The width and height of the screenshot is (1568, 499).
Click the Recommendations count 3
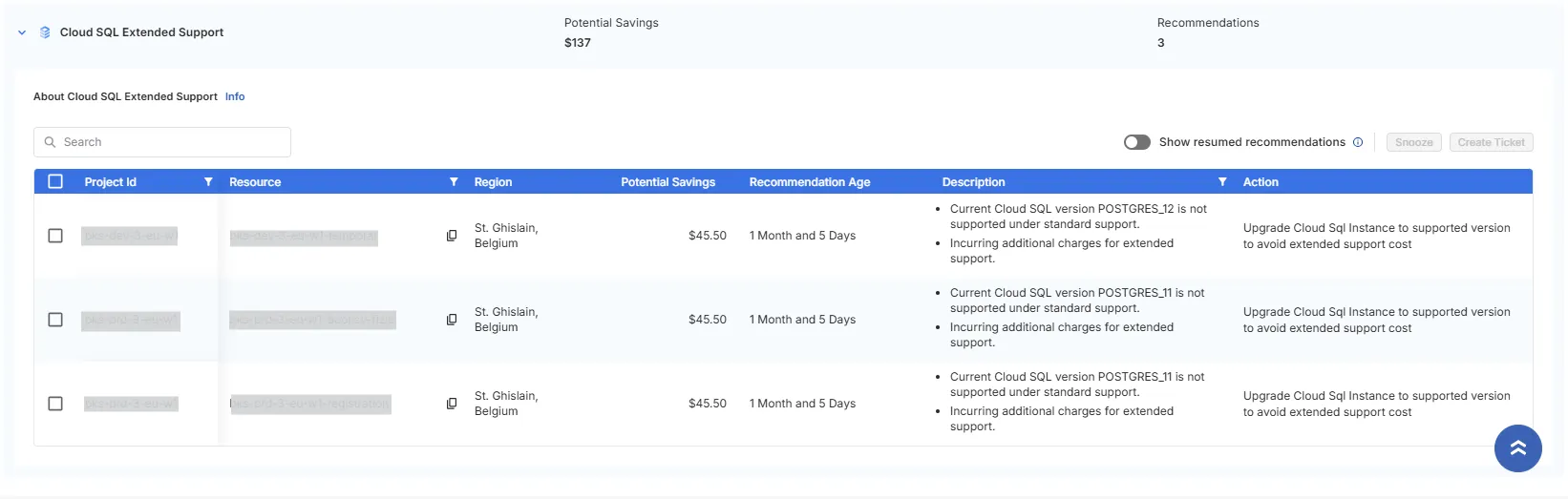[x=1160, y=43]
